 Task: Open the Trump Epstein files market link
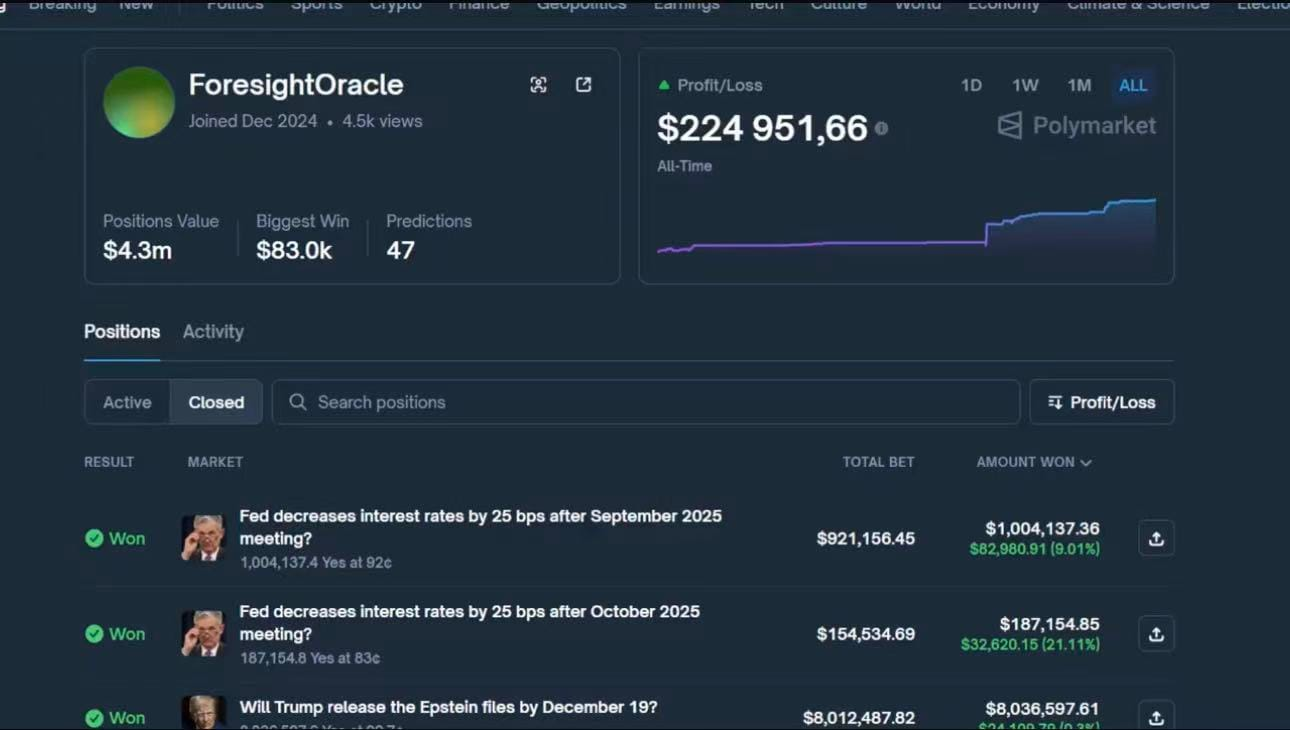[x=448, y=707]
